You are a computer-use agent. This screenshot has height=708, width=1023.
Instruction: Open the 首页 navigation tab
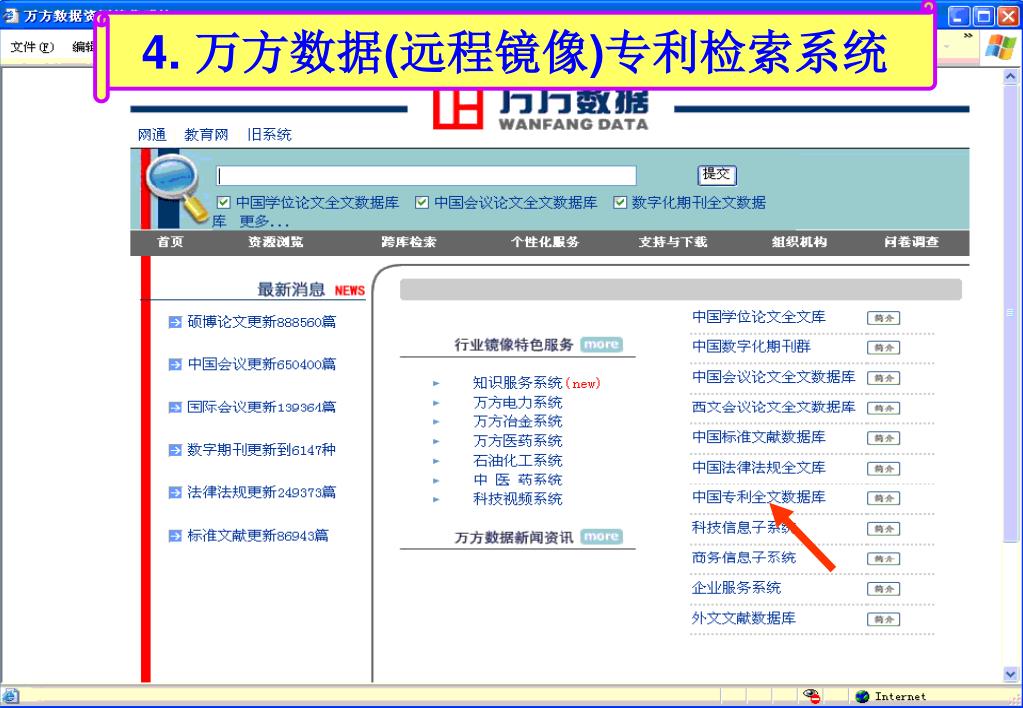(x=170, y=242)
